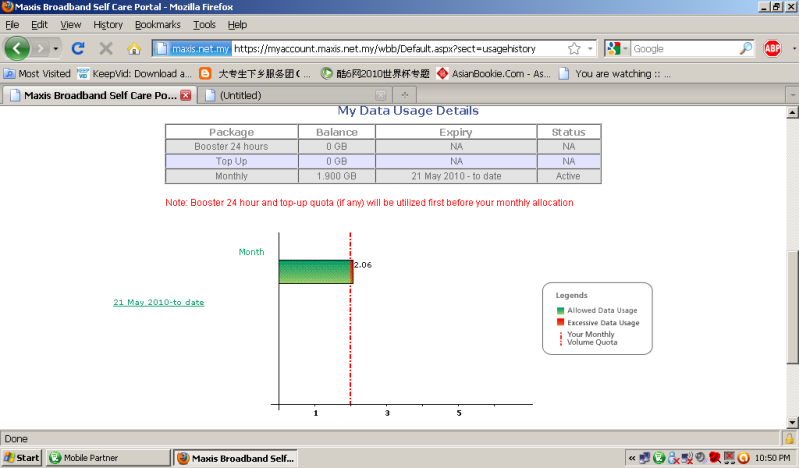Screen dimensions: 799x468
Task: Click the Top Up package cell
Action: pyautogui.click(x=231, y=161)
